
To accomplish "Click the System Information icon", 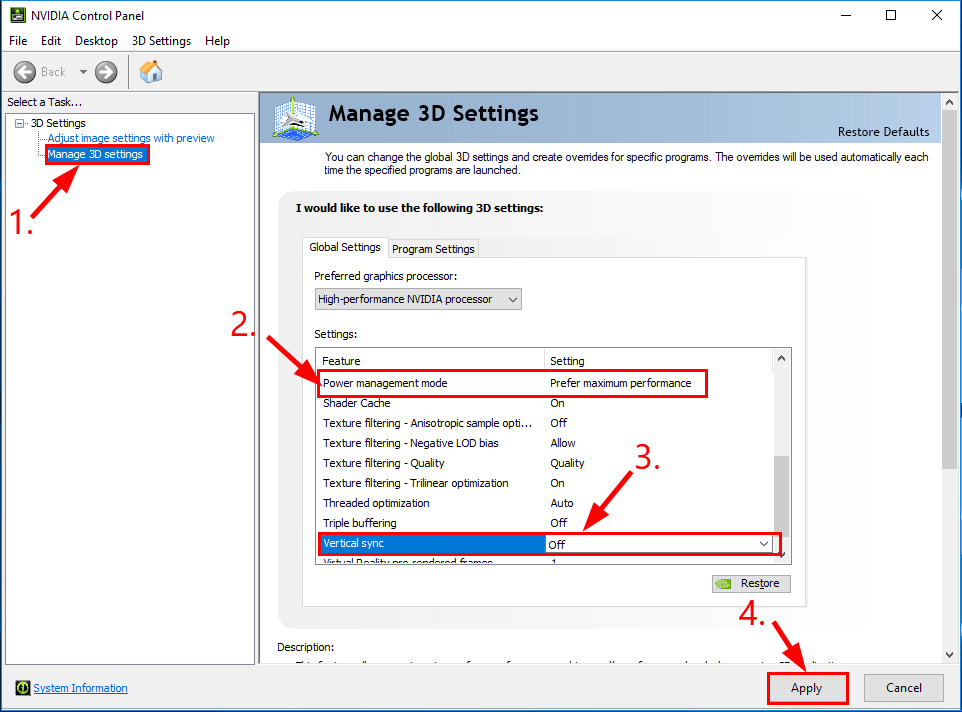I will pyautogui.click(x=22, y=688).
